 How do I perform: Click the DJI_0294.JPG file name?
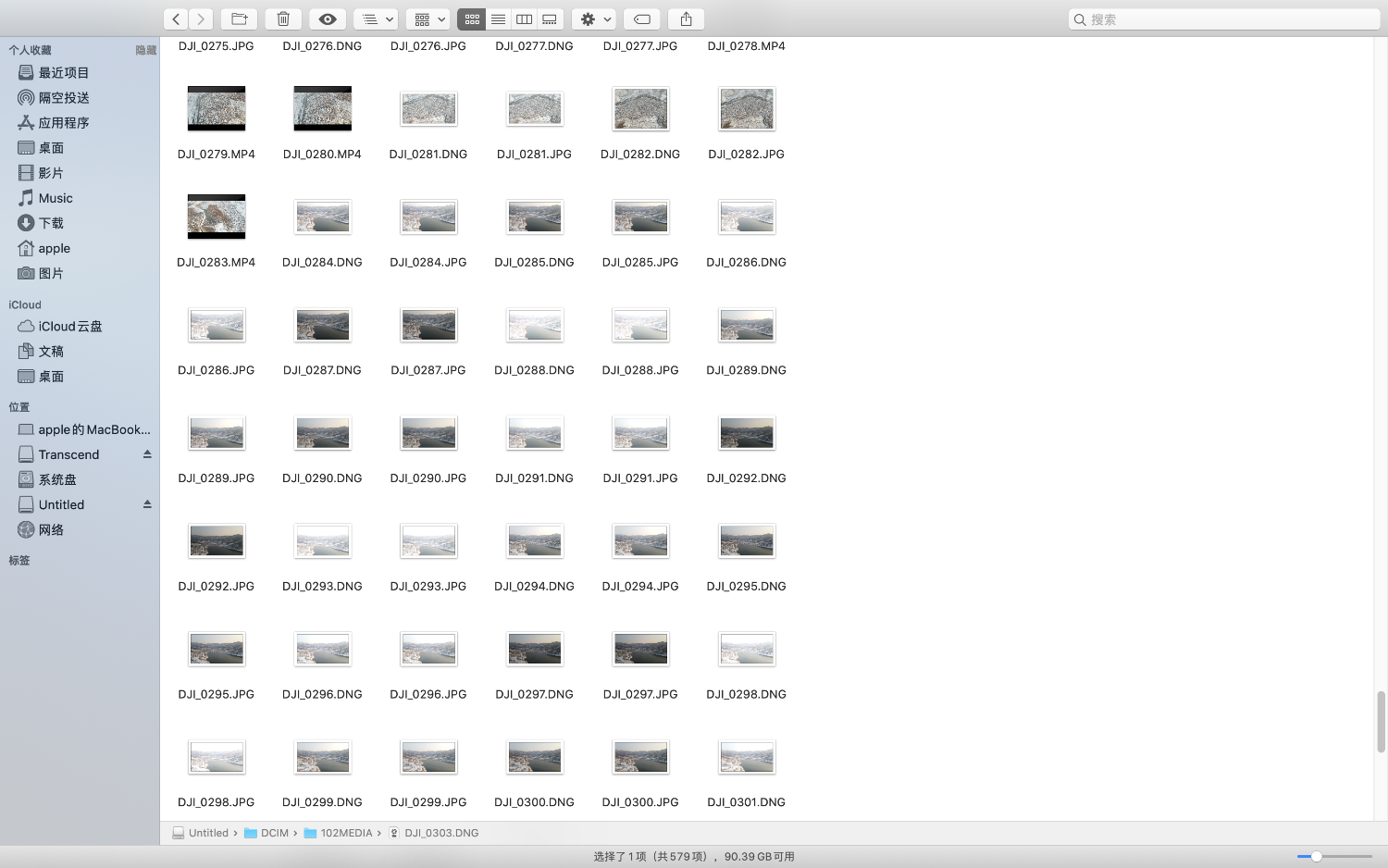click(640, 587)
